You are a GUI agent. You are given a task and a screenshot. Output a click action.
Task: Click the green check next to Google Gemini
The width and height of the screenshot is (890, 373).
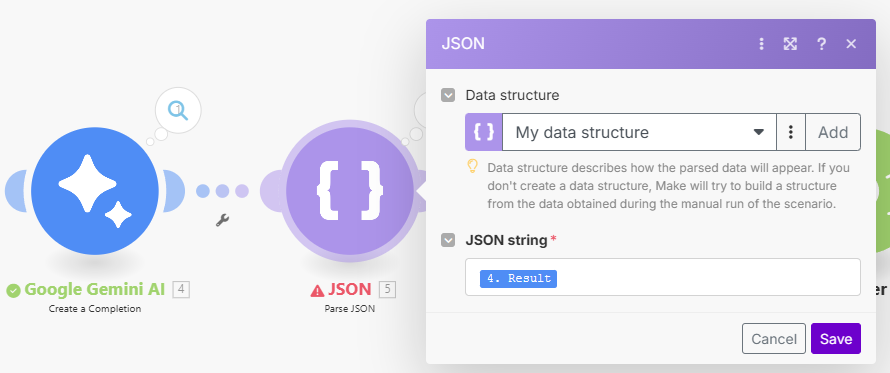[x=13, y=291]
